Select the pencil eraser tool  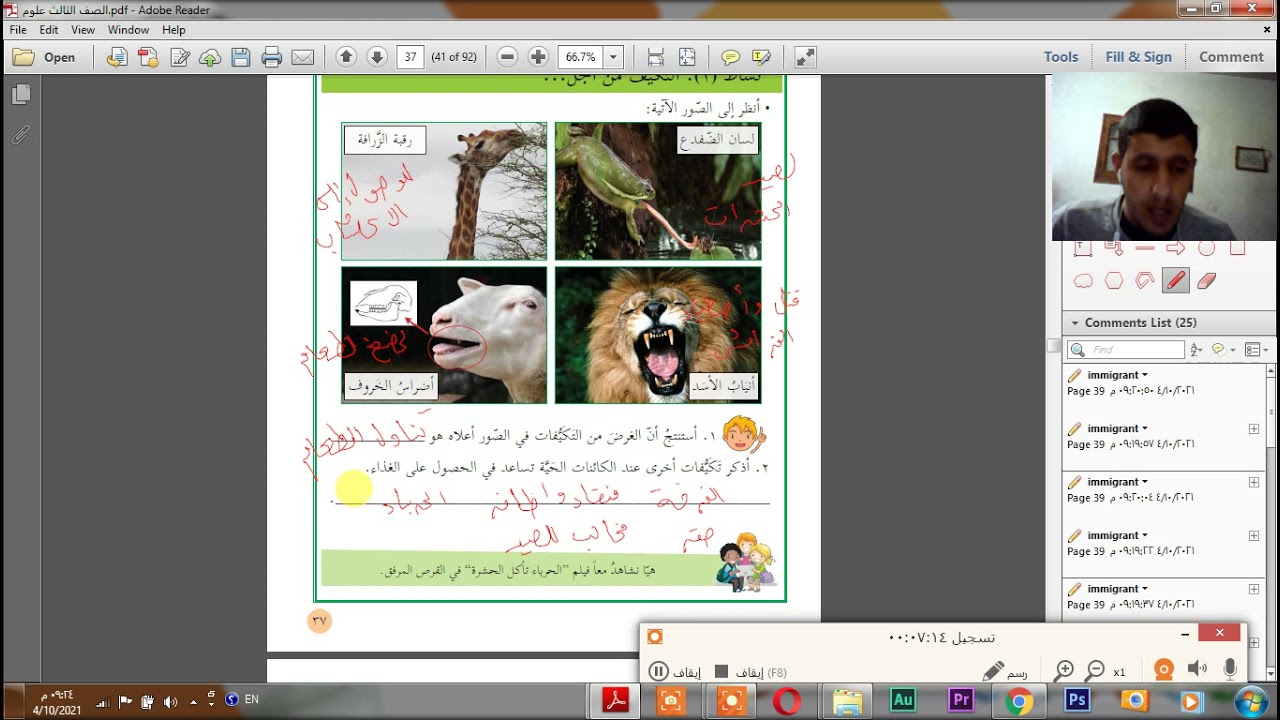click(1206, 281)
